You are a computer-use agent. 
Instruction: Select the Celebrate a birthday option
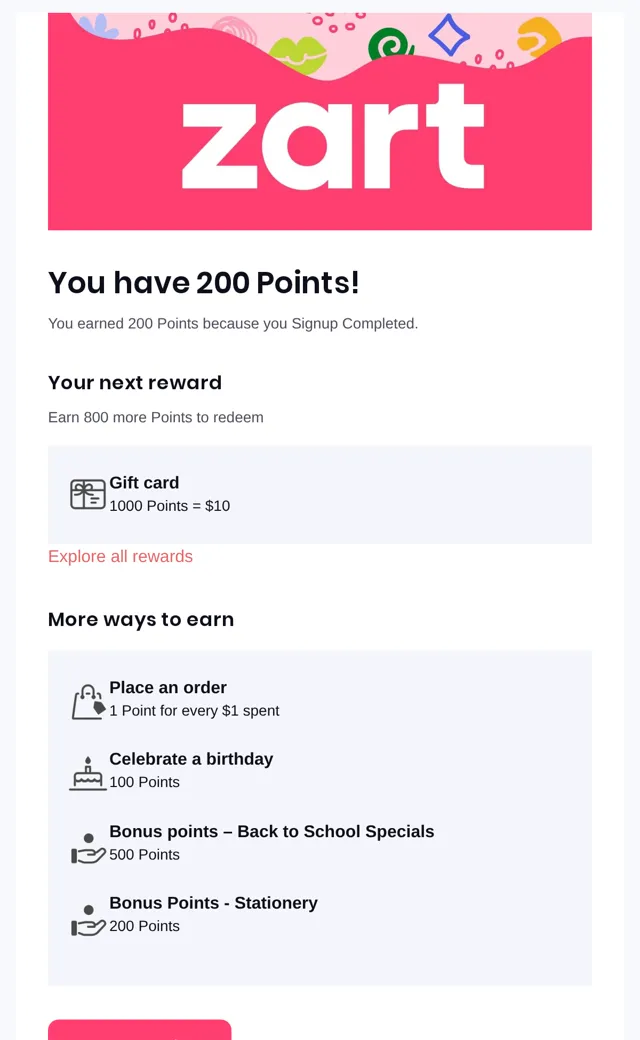[x=191, y=759]
